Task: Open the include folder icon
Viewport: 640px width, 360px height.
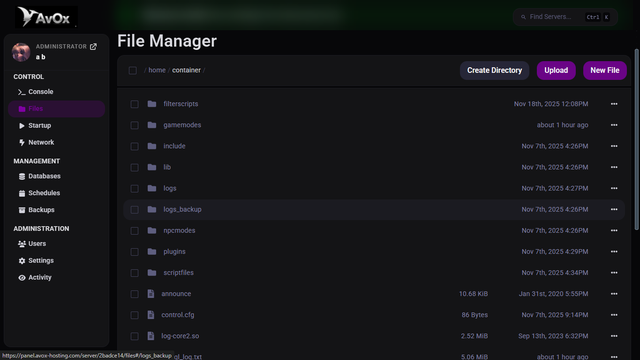Action: pos(152,146)
